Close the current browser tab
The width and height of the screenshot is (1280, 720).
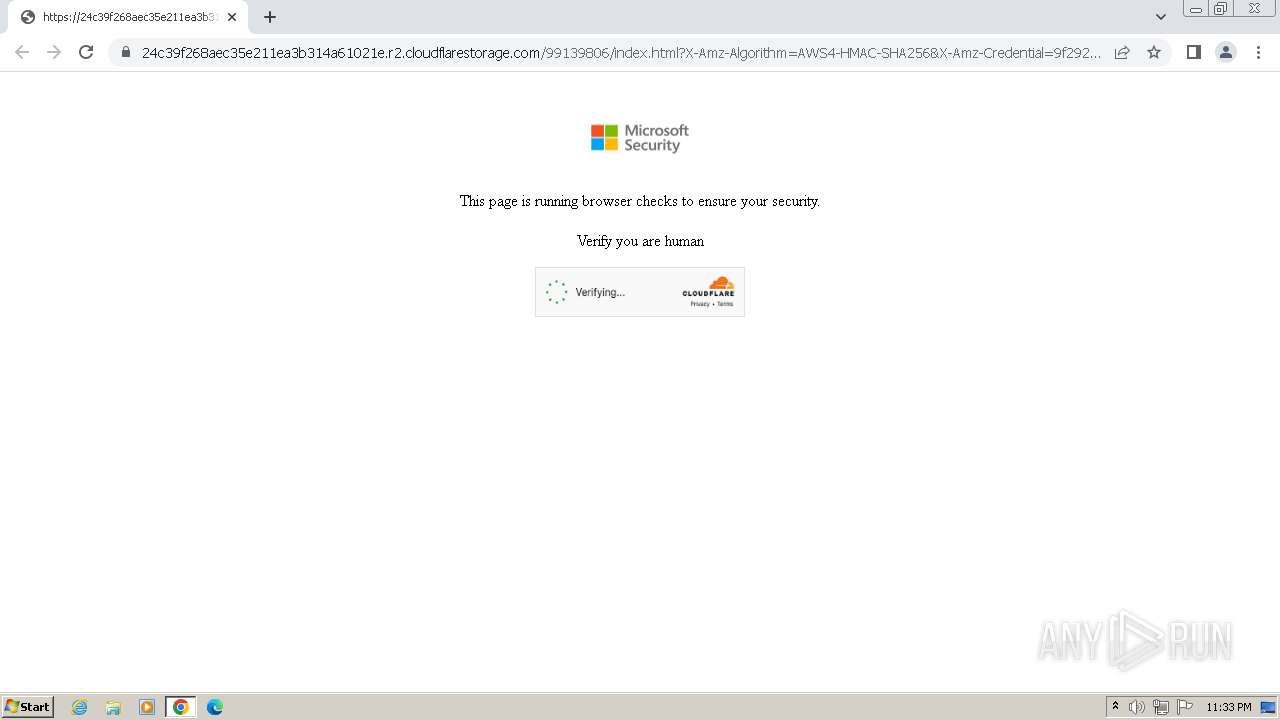coord(232,17)
